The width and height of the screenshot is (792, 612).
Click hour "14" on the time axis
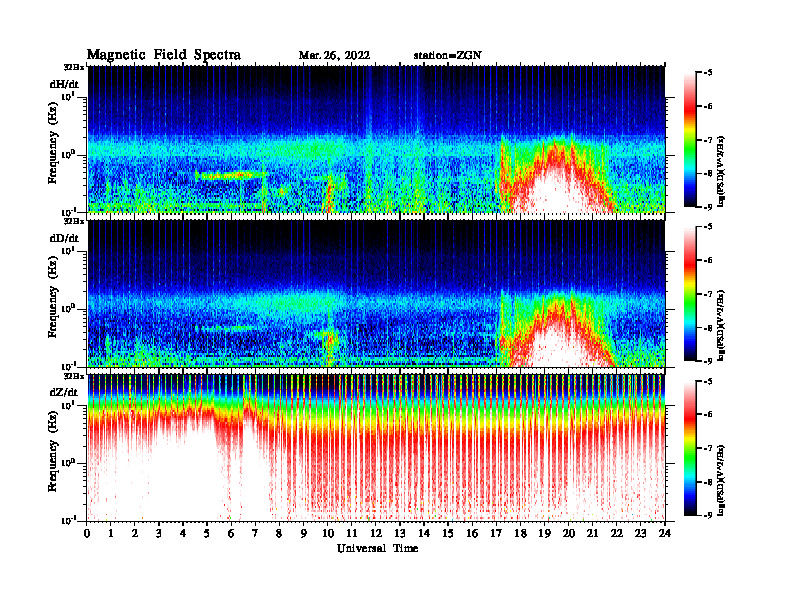(423, 533)
